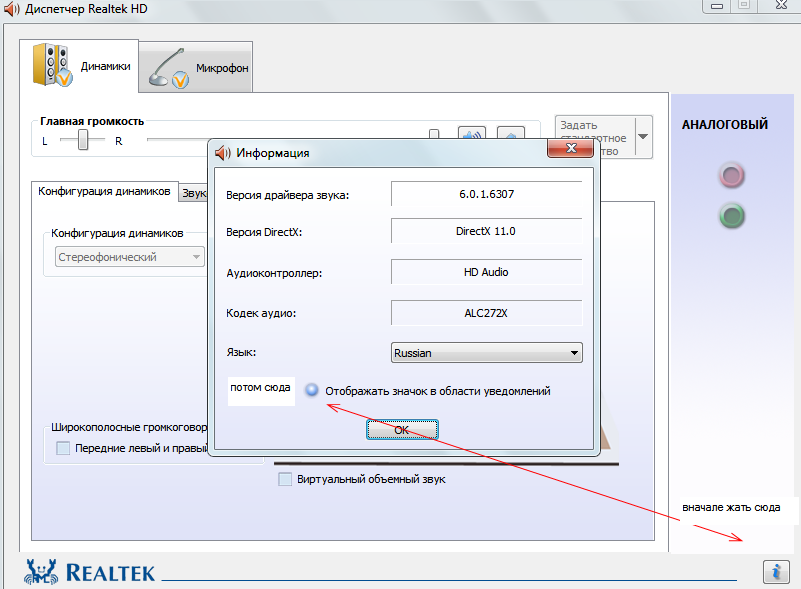The height and width of the screenshot is (589, 801).
Task: Confirm the Информация dialog with OK
Action: tap(402, 430)
